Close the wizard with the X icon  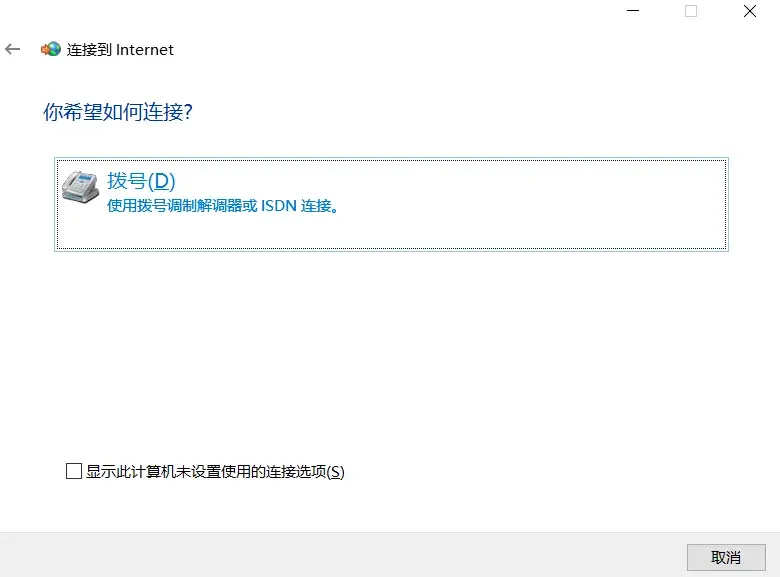click(750, 10)
